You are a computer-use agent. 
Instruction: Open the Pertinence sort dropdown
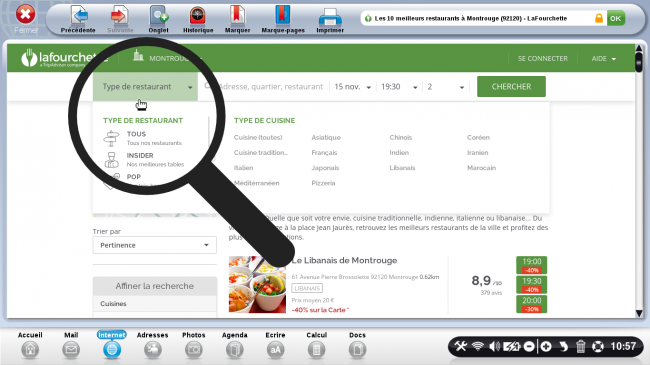coord(155,245)
